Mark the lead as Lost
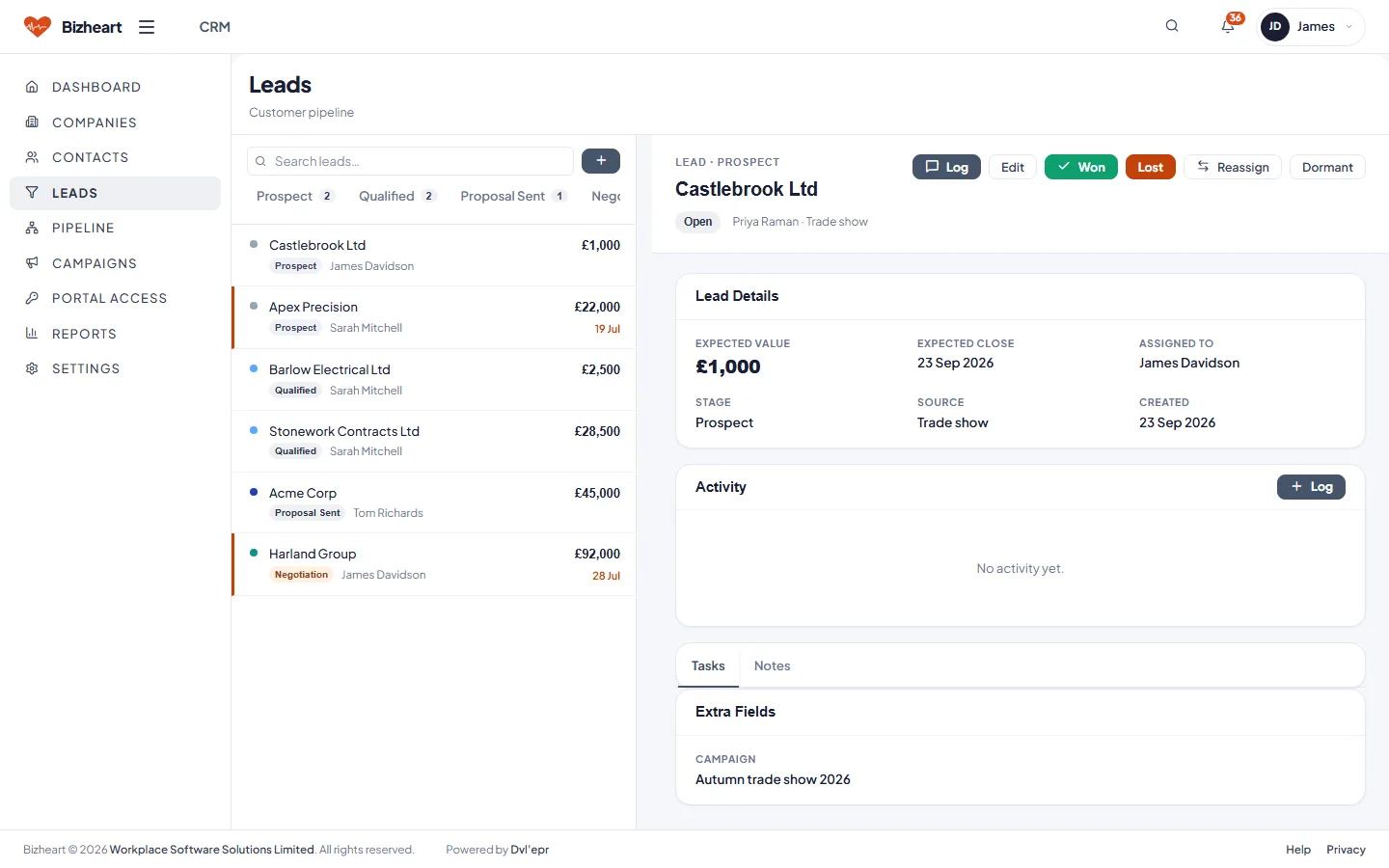The height and width of the screenshot is (868, 1389). (x=1151, y=167)
